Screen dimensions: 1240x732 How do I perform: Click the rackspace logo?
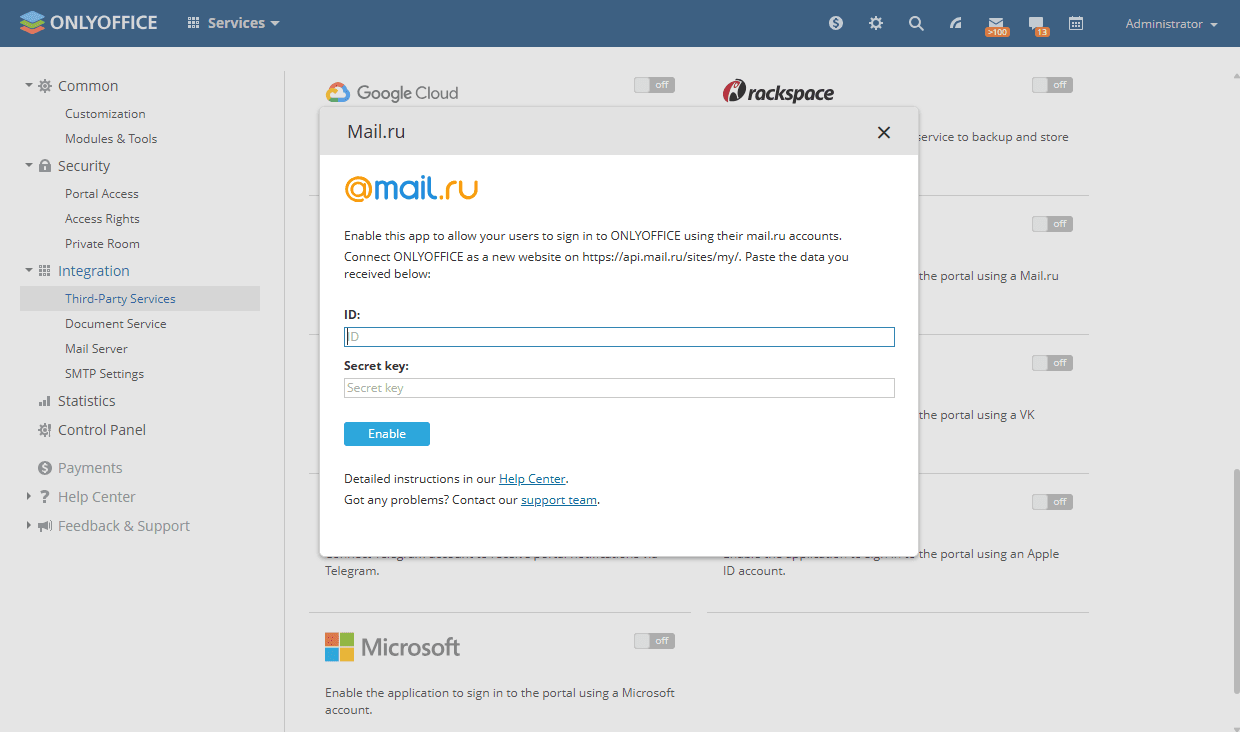[x=778, y=92]
